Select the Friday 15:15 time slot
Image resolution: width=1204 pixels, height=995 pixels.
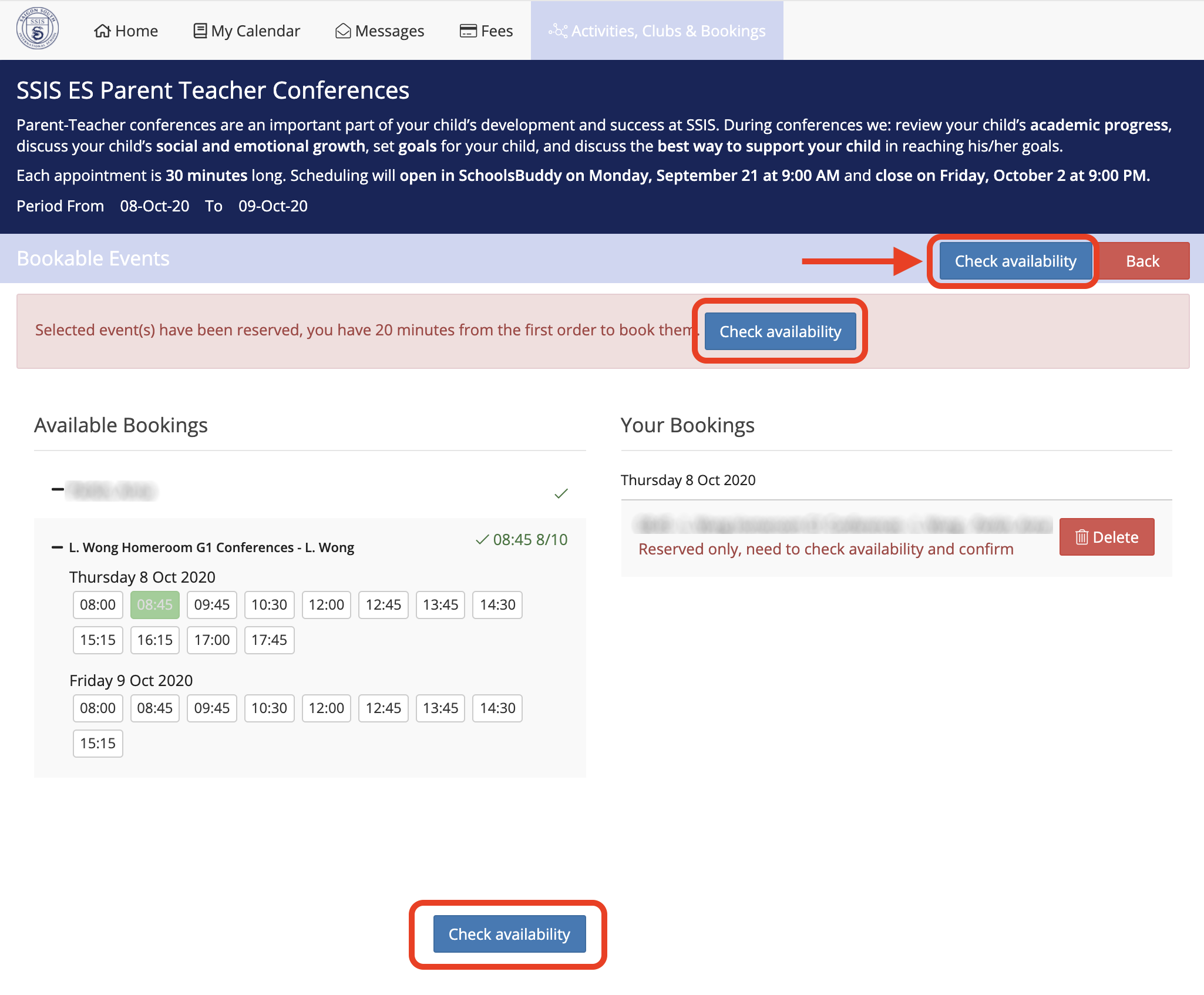click(97, 743)
